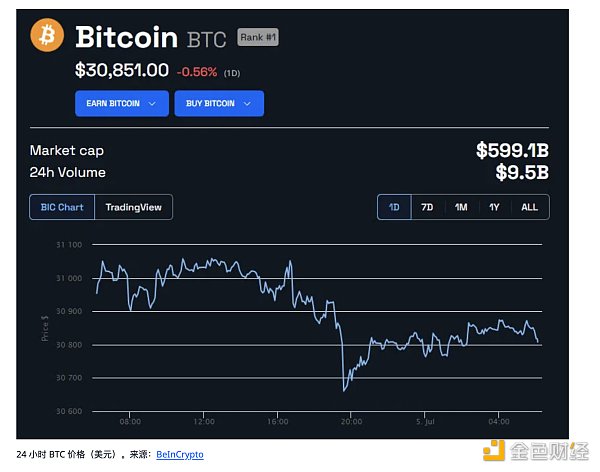Switch to the TradingView tab

[x=134, y=207]
